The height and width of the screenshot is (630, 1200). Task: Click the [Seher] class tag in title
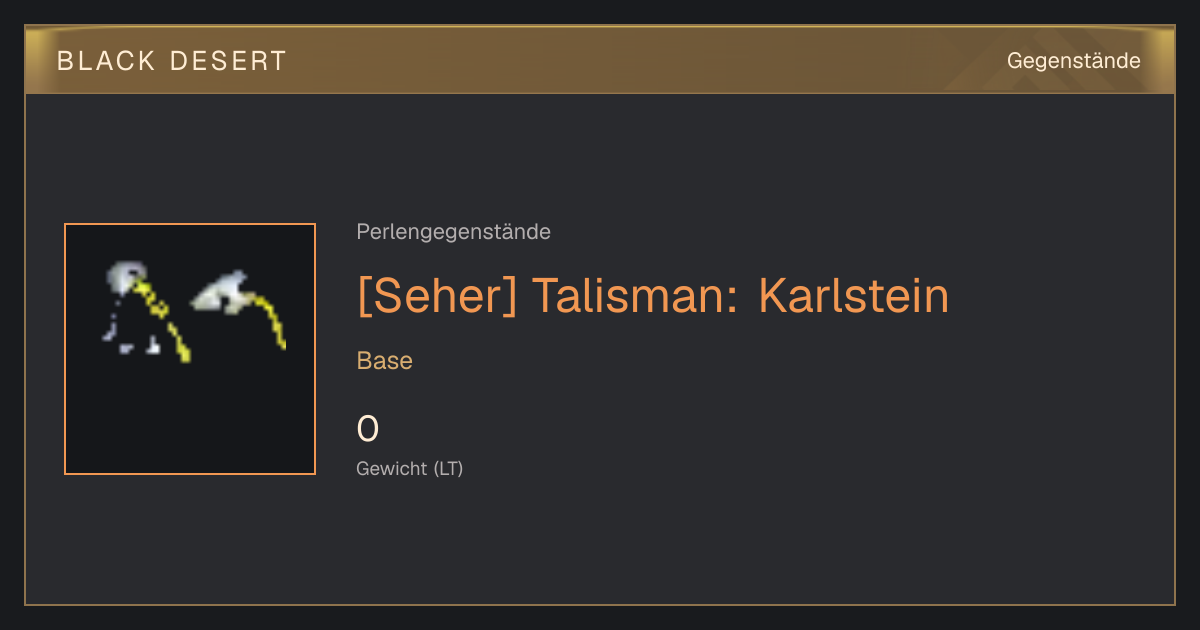437,296
